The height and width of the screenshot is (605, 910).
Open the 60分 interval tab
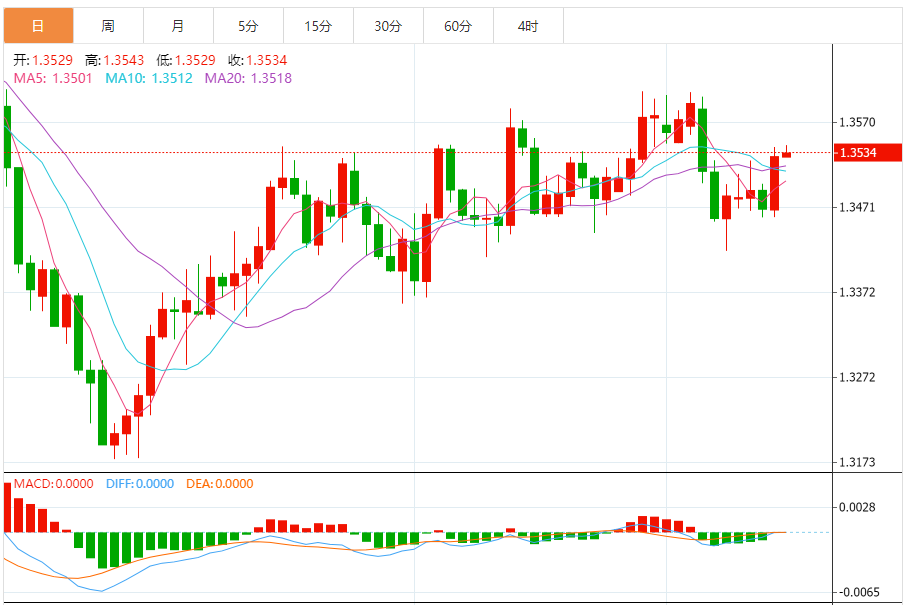[x=458, y=26]
